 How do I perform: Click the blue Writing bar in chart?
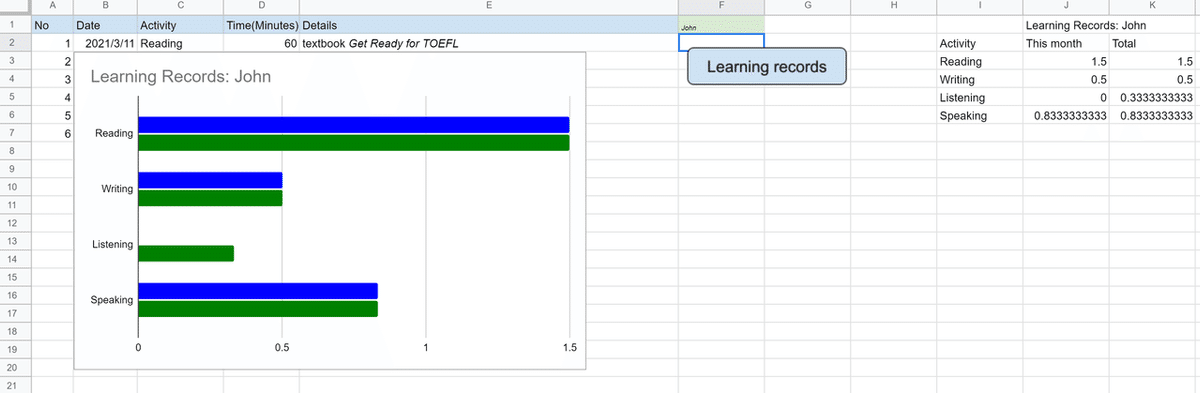pyautogui.click(x=210, y=180)
